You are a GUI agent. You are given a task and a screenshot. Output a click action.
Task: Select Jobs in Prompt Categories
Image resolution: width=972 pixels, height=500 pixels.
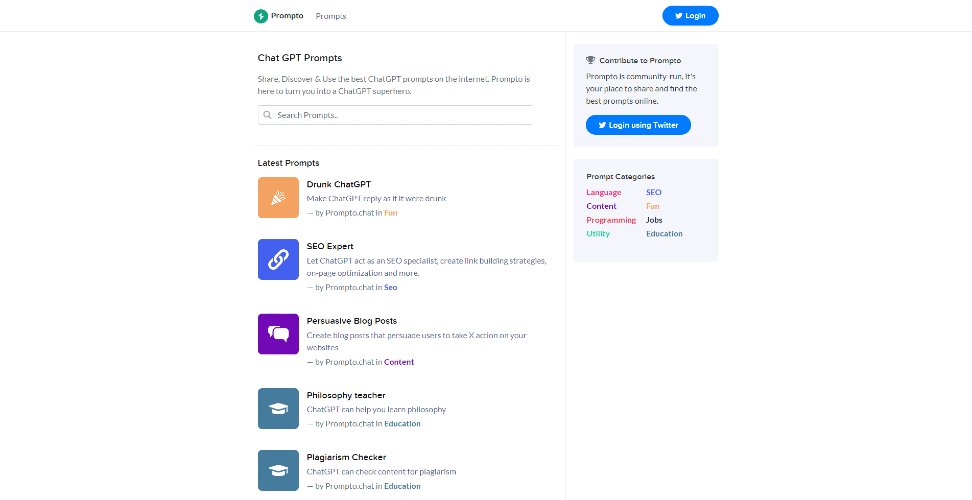(x=654, y=220)
